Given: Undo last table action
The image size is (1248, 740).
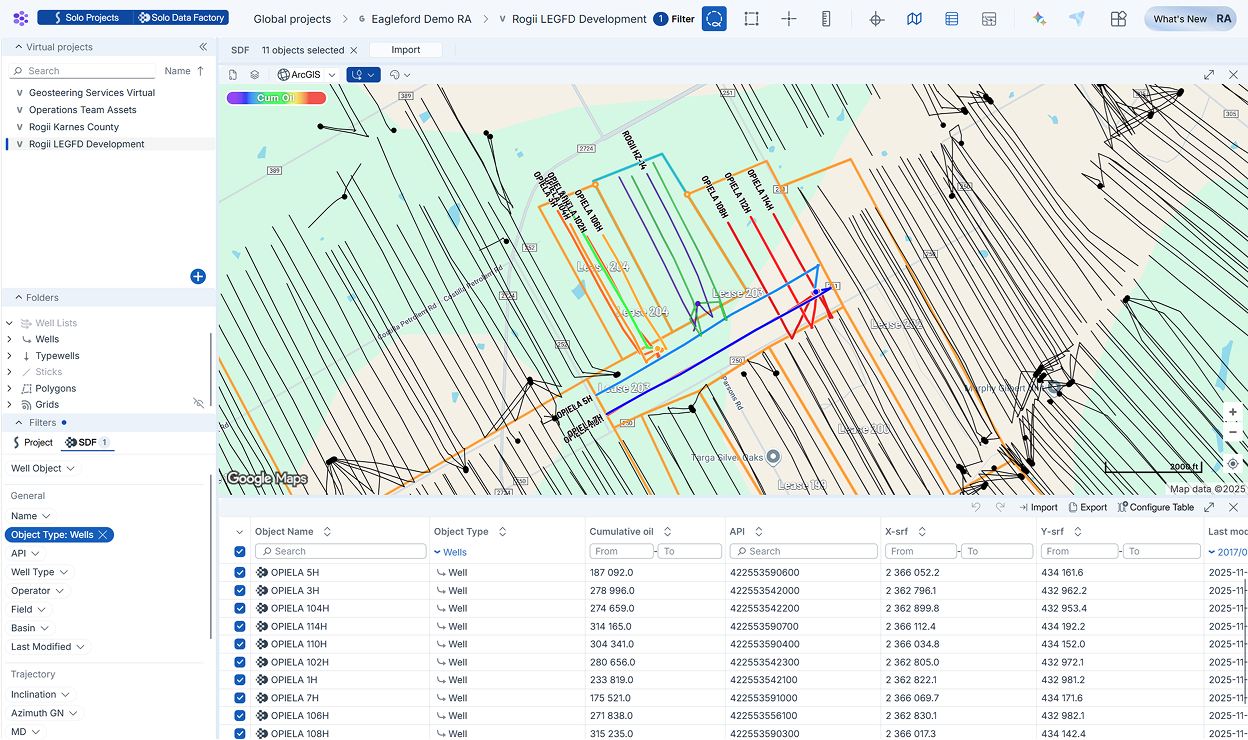Looking at the screenshot, I should 976,507.
